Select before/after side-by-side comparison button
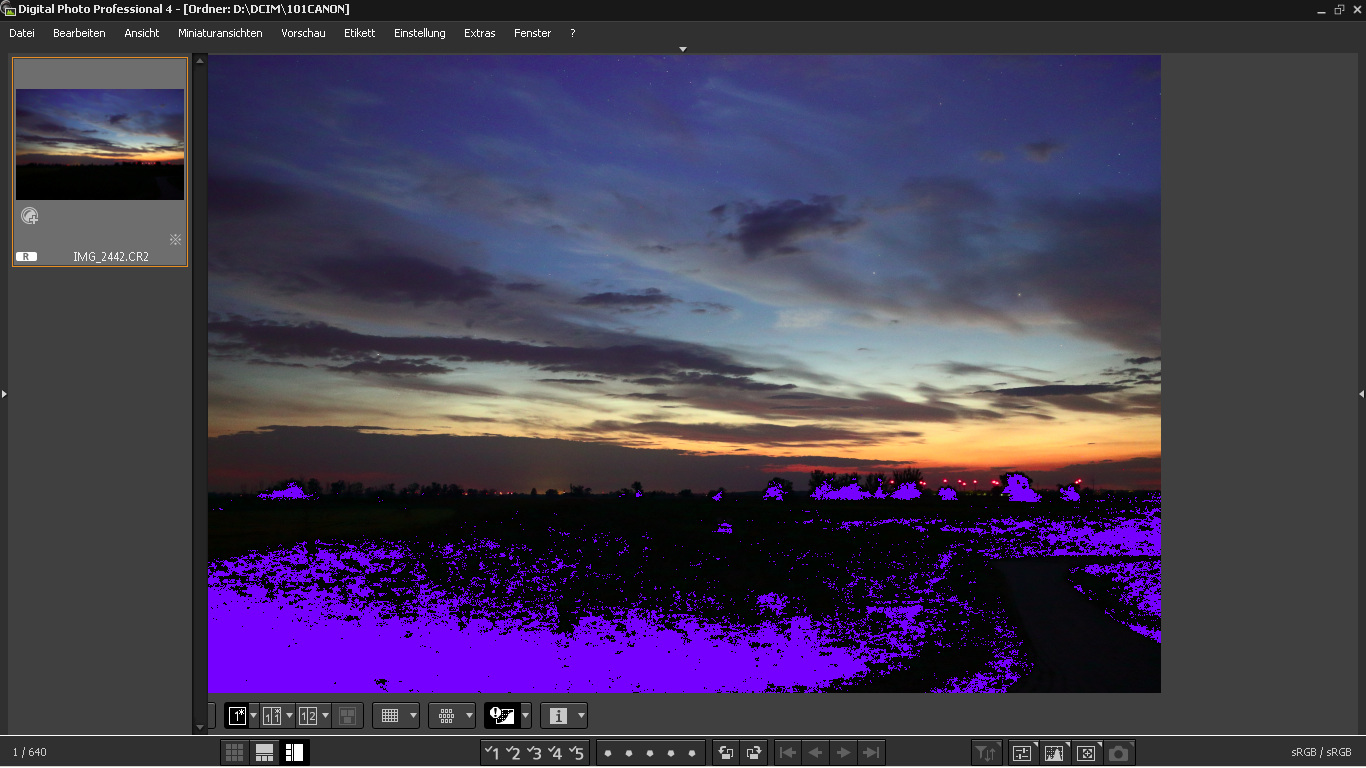 coord(272,716)
